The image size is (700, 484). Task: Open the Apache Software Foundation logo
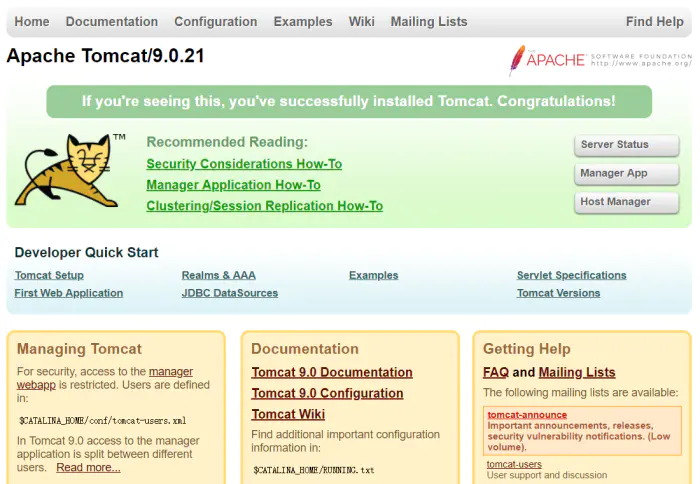[600, 60]
